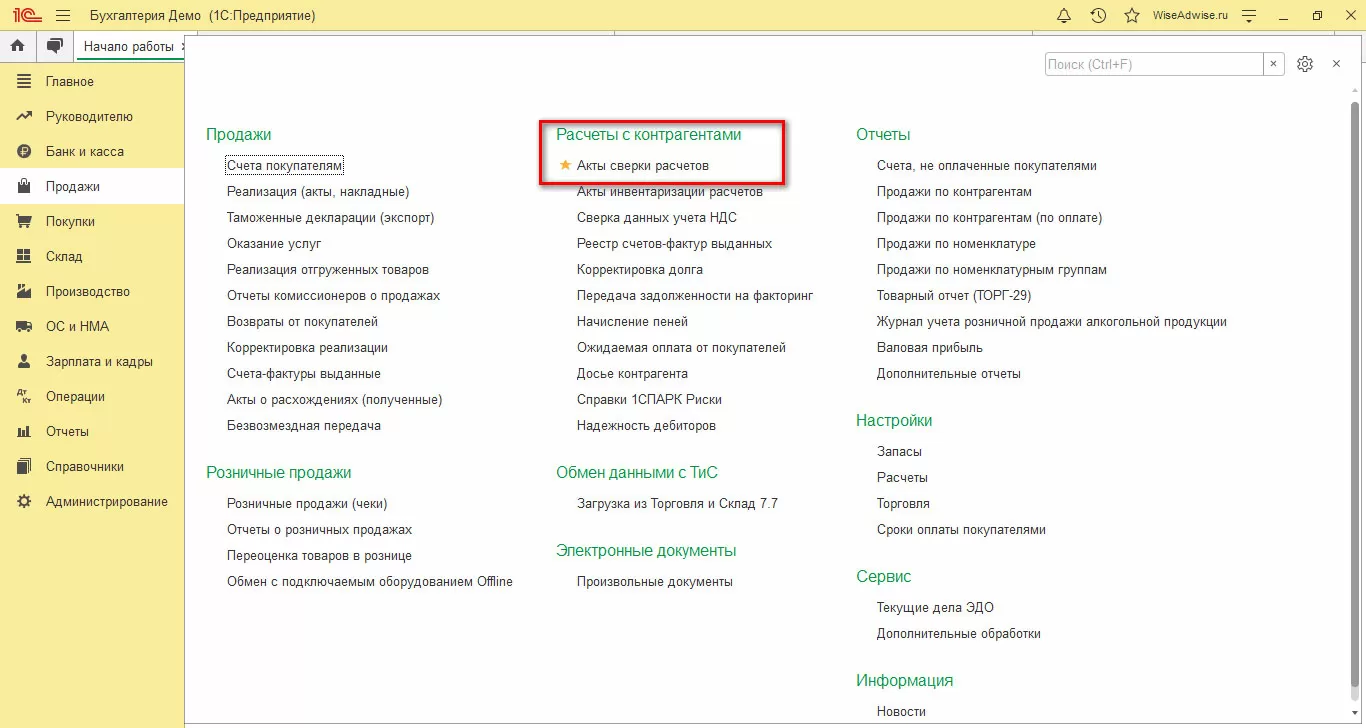1366x728 pixels.
Task: Open the Производство section
Action: pyautogui.click(x=92, y=291)
